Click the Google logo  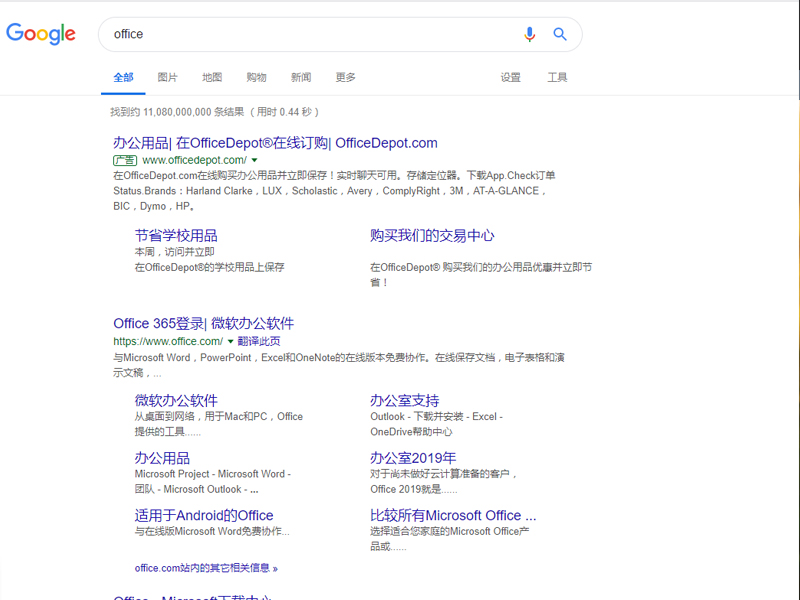click(41, 34)
